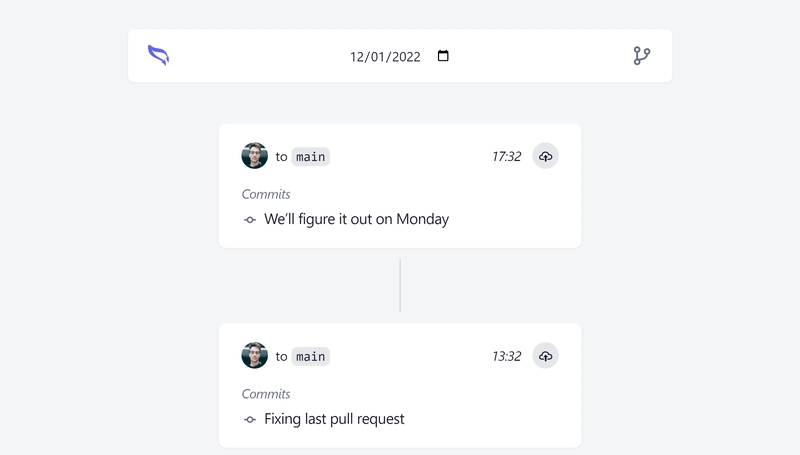The image size is (800, 455).
Task: Open the calendar date picker icon
Action: pyautogui.click(x=443, y=56)
